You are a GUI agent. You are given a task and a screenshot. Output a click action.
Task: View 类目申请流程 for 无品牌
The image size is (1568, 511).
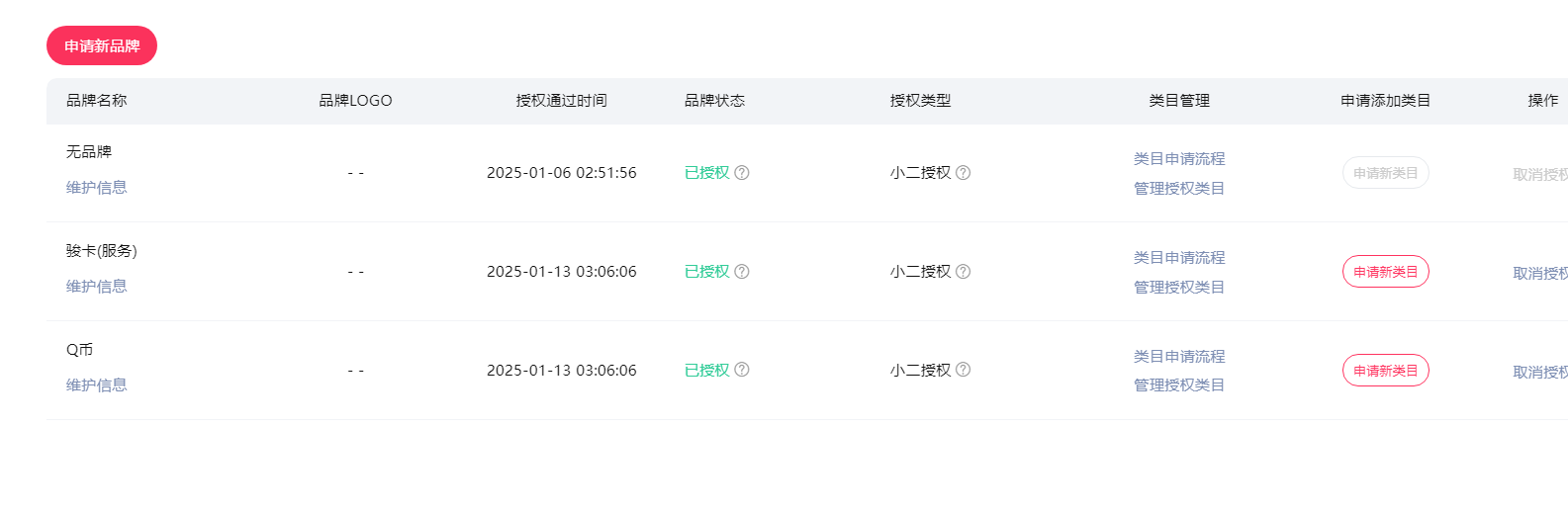(1179, 158)
